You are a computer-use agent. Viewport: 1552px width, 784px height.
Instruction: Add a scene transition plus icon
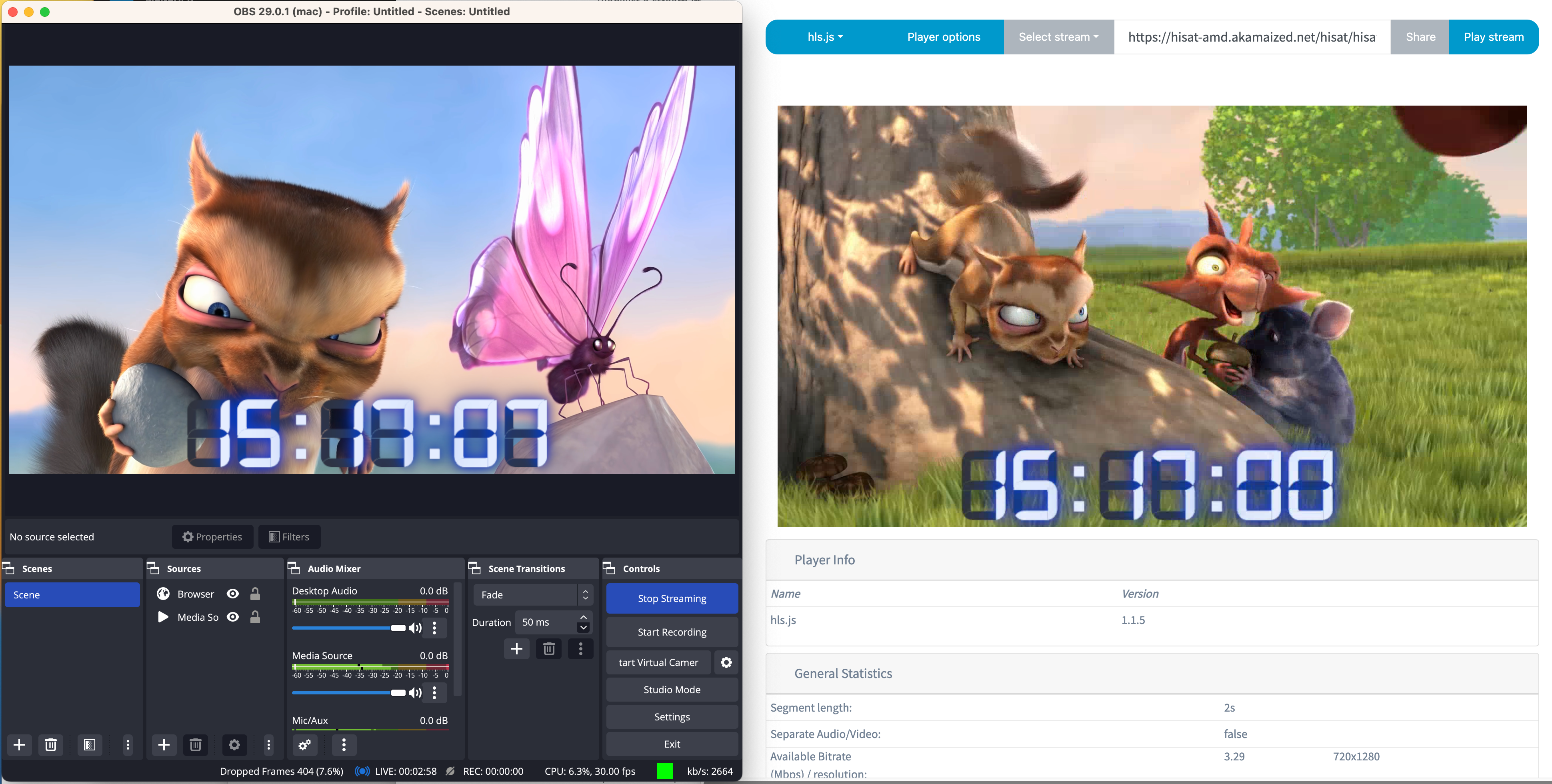click(516, 649)
